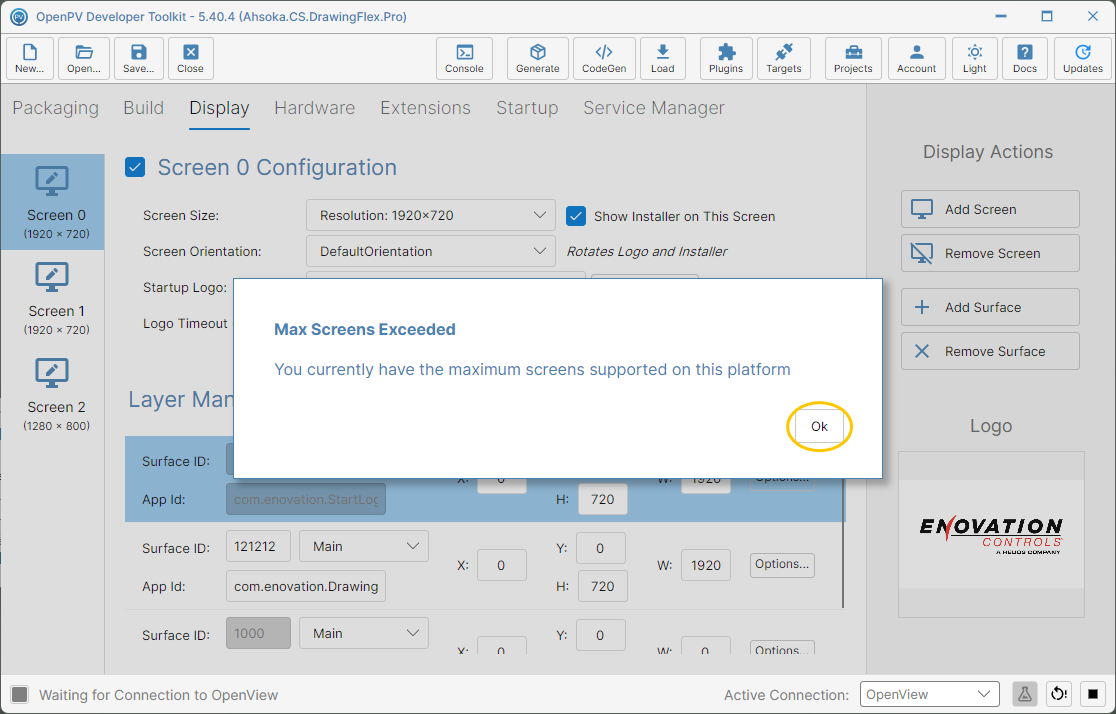Switch to the Packaging tab
1116x714 pixels.
point(56,108)
